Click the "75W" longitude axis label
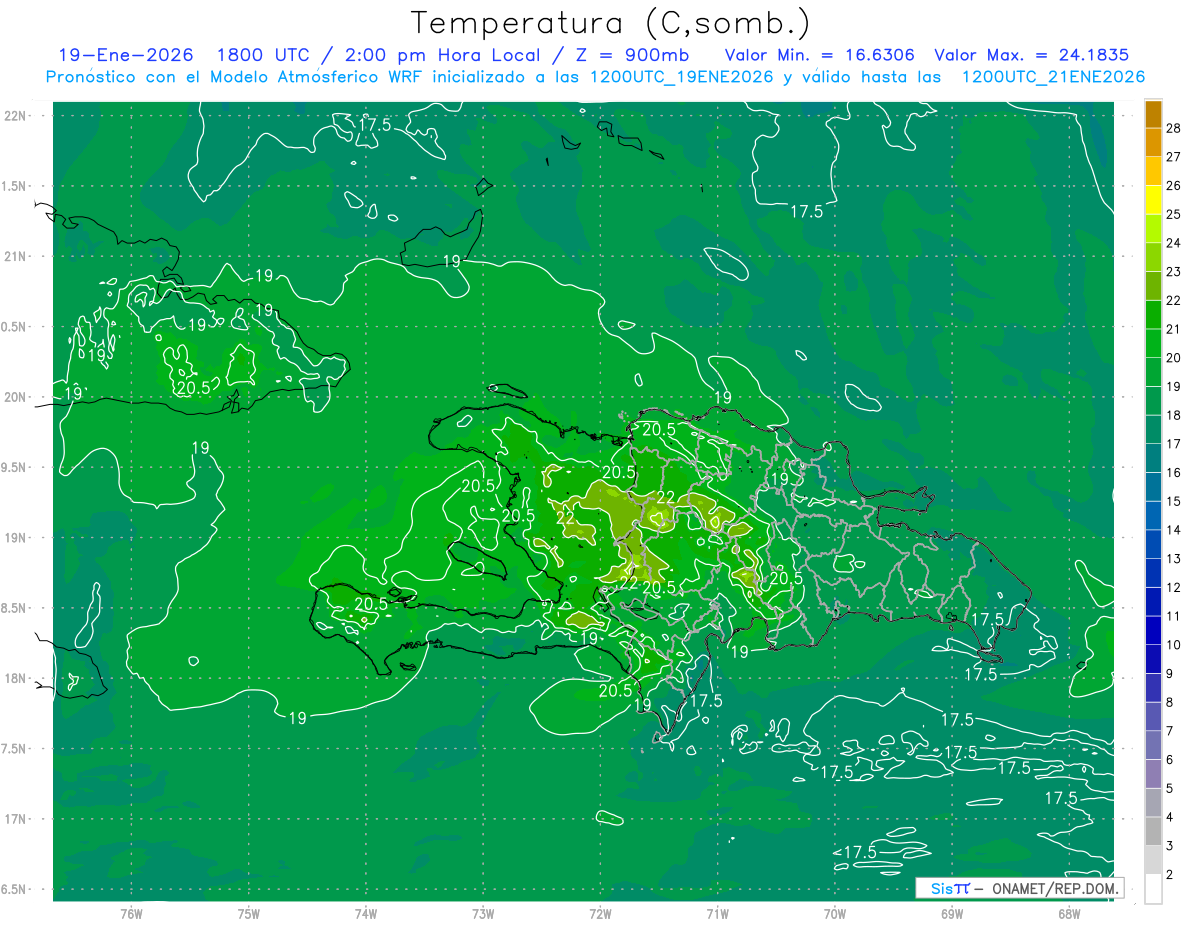 249,914
